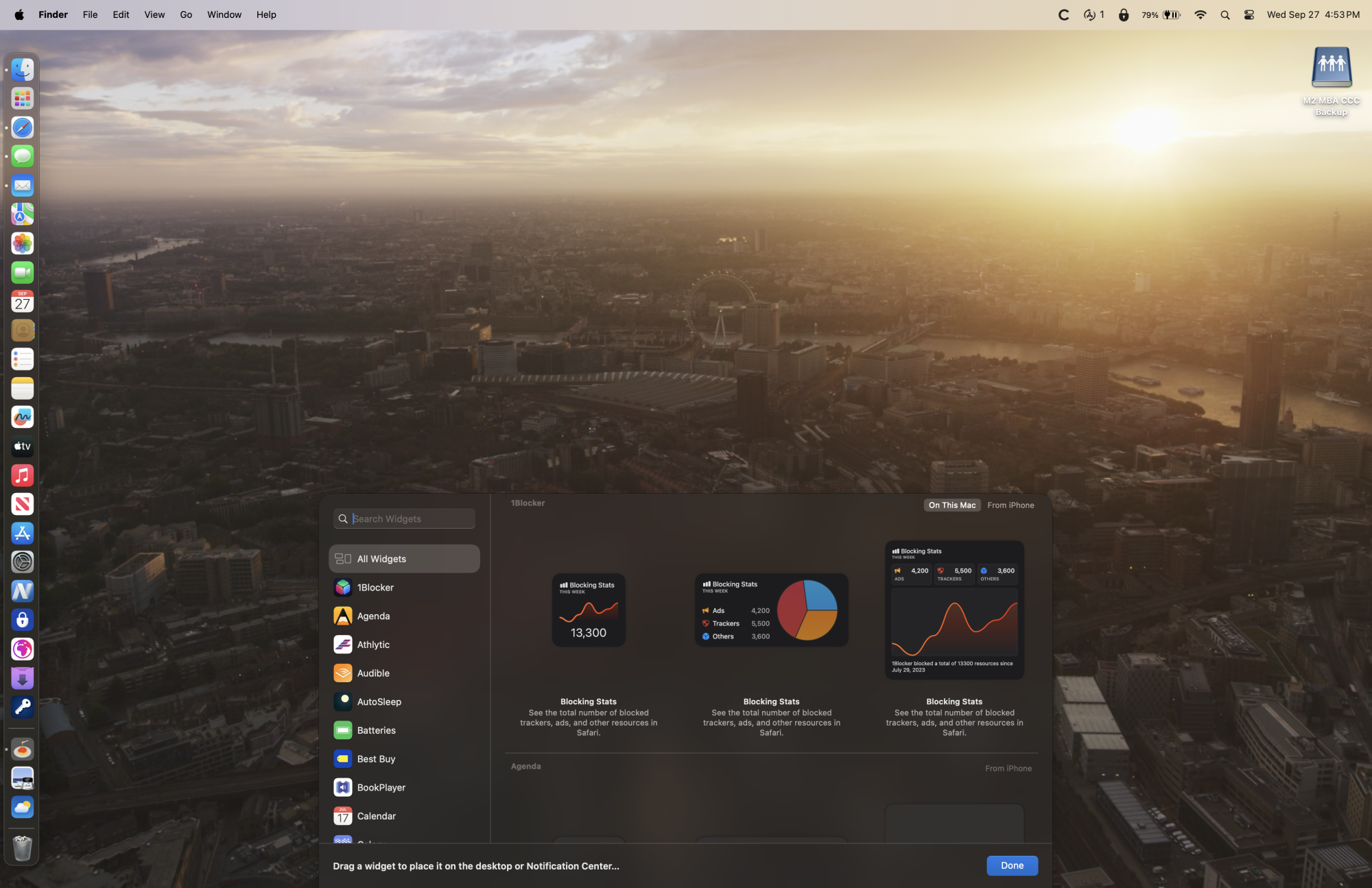Open the Finder Go menu
1372x888 pixels.
(x=185, y=14)
